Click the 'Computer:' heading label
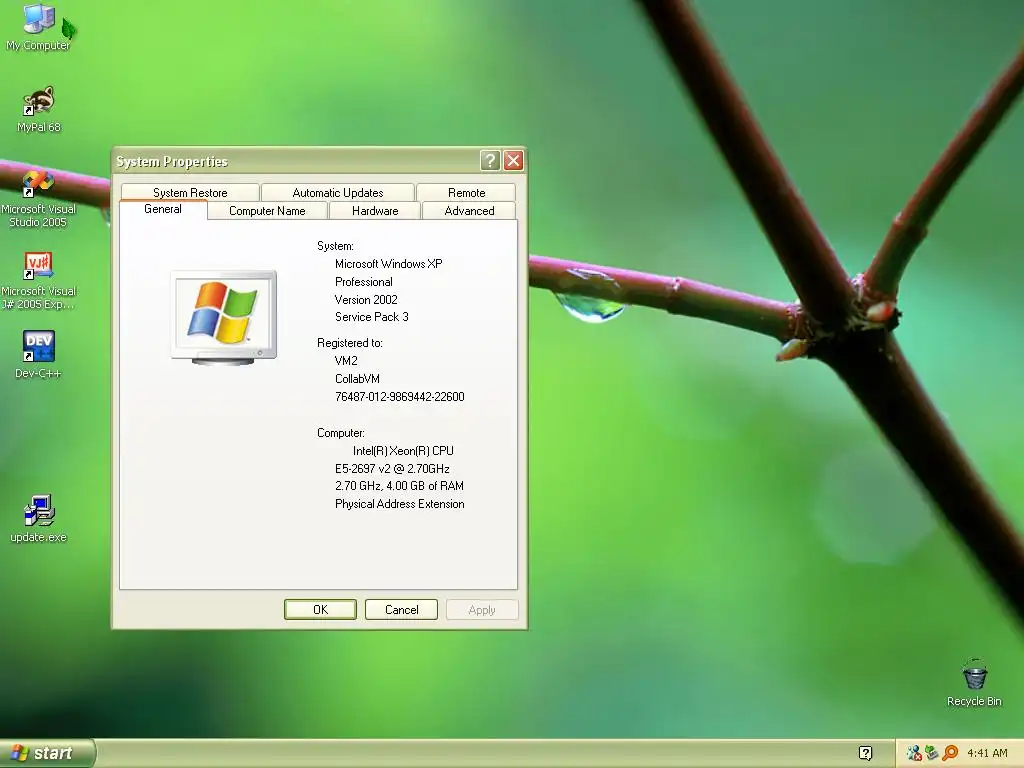This screenshot has width=1024, height=768. pyautogui.click(x=341, y=433)
